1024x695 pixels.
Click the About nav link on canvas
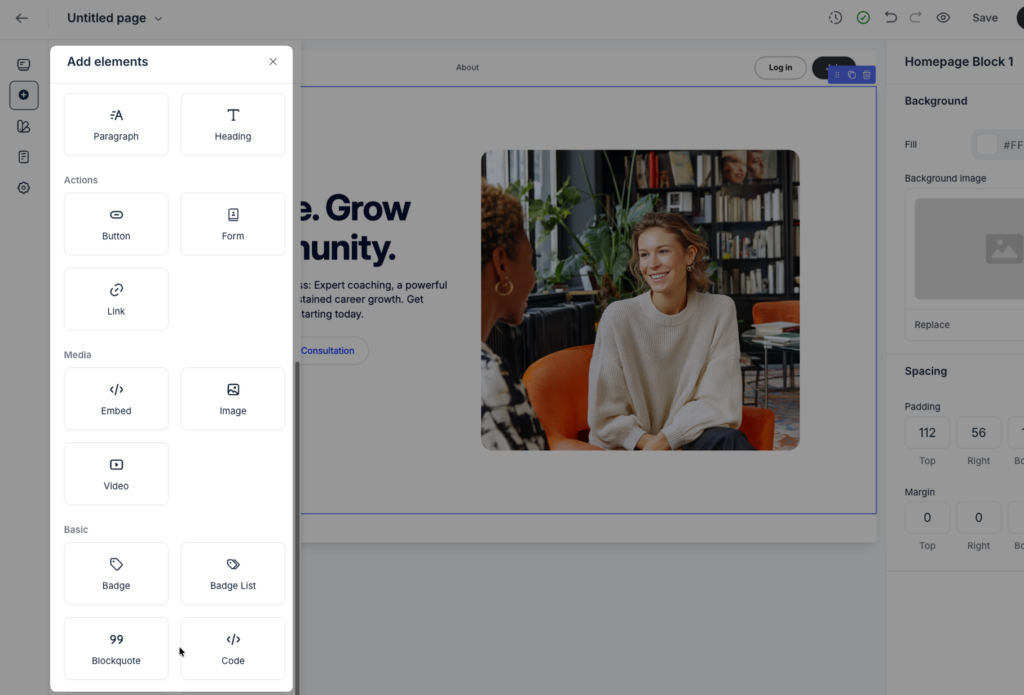pos(467,67)
